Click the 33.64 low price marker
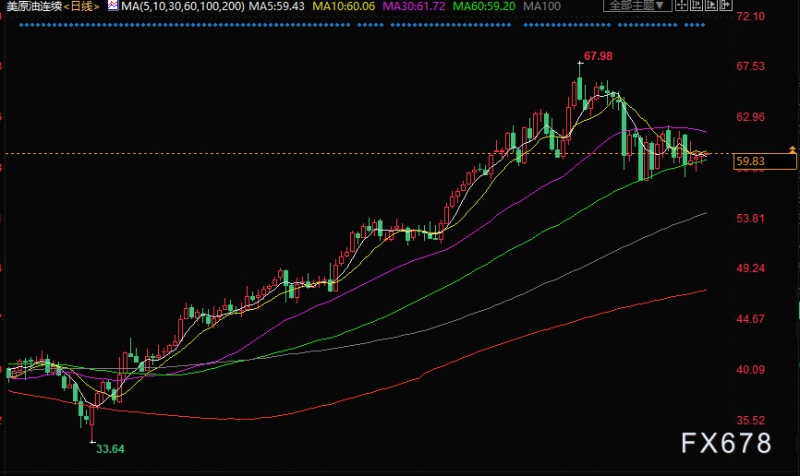 (110, 449)
